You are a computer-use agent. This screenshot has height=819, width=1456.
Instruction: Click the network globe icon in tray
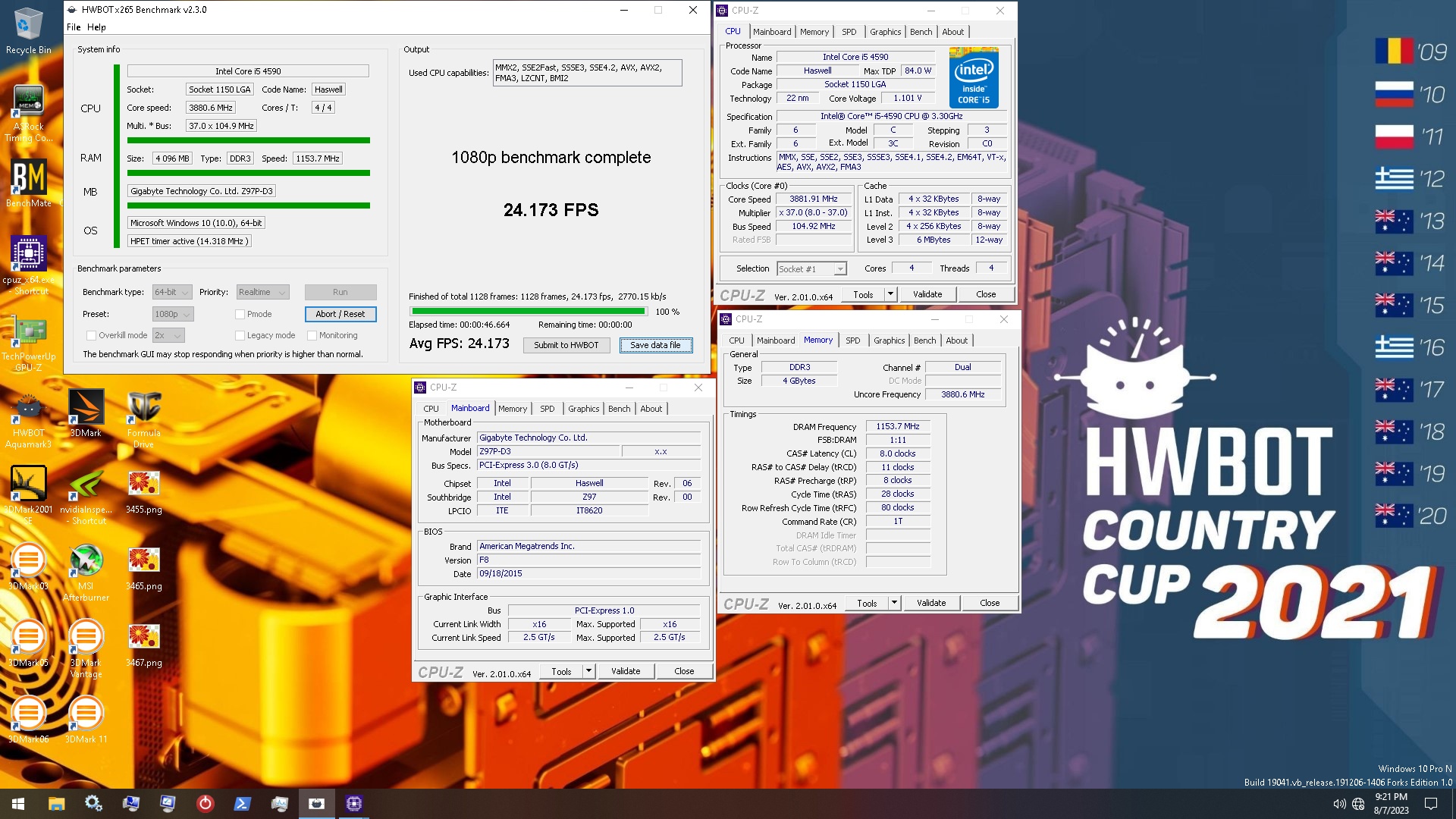(1358, 804)
